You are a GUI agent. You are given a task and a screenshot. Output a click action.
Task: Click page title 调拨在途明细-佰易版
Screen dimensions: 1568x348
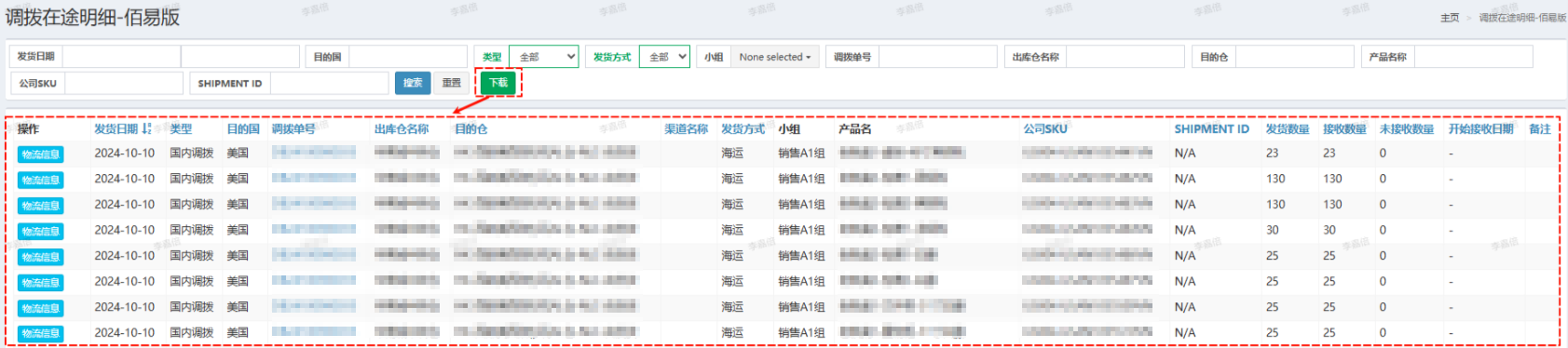92,17
